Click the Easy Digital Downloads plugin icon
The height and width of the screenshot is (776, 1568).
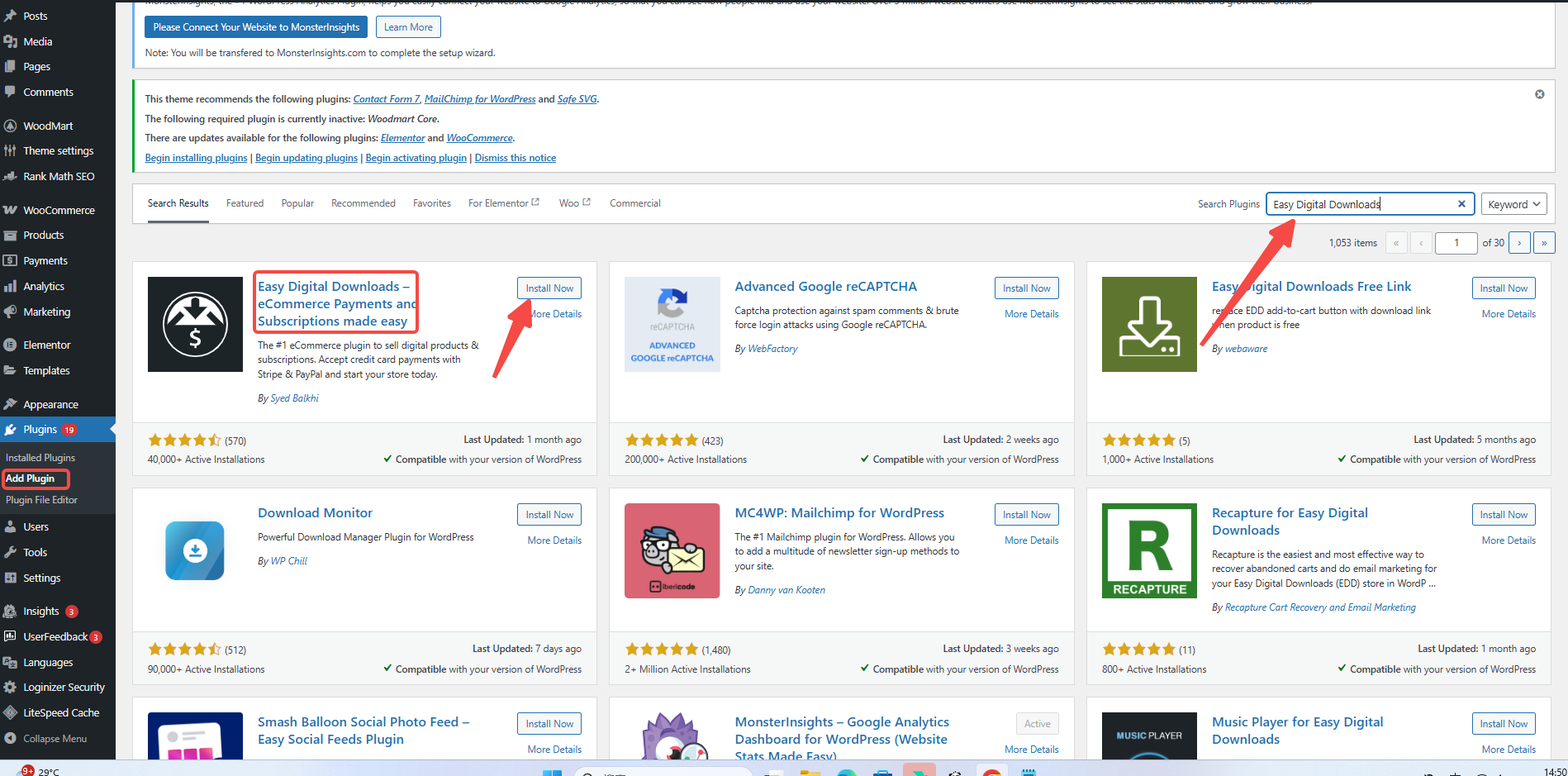[195, 324]
